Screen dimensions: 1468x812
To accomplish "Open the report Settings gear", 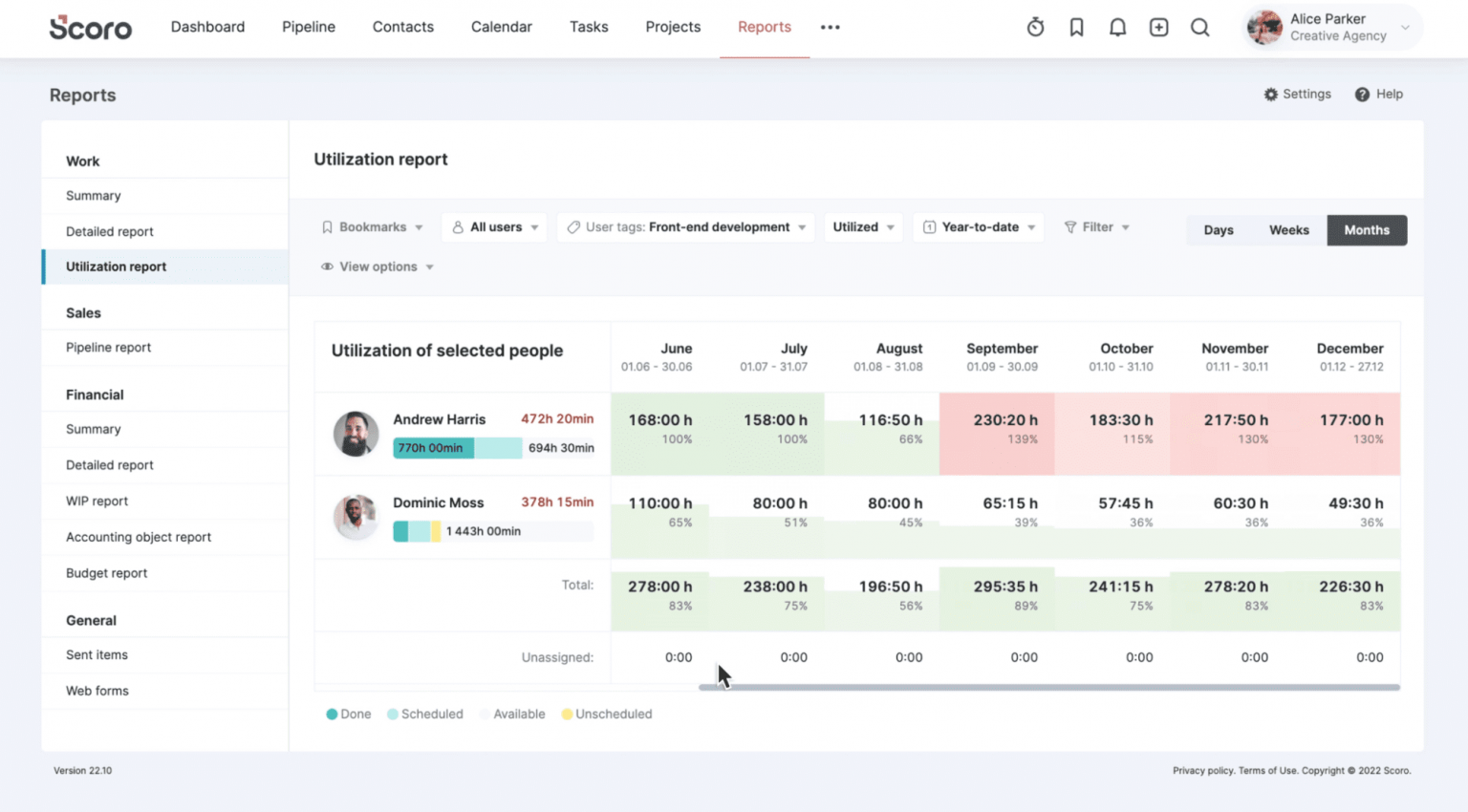I will tap(1297, 94).
